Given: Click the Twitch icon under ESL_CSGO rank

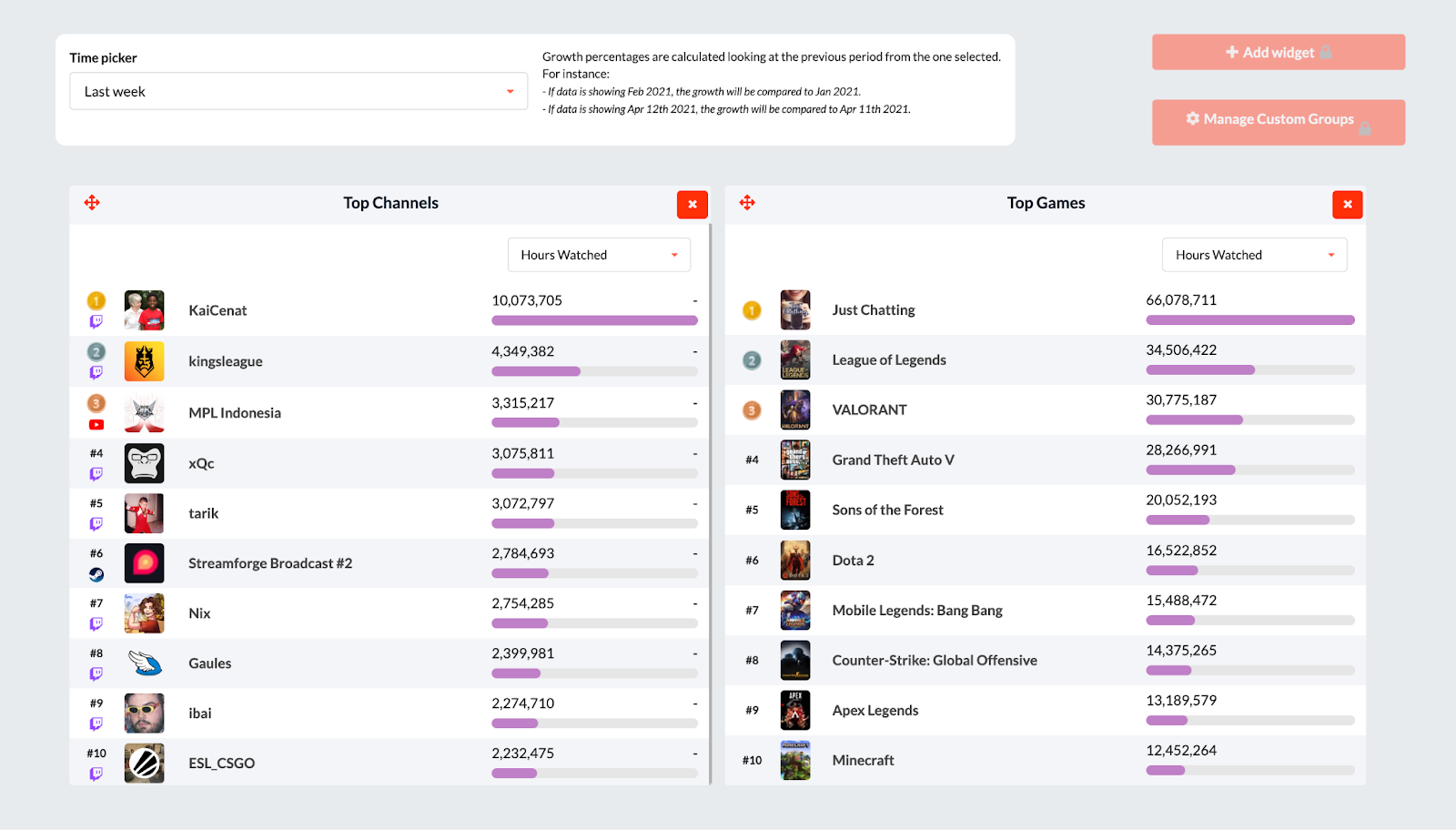Looking at the screenshot, I should [96, 774].
